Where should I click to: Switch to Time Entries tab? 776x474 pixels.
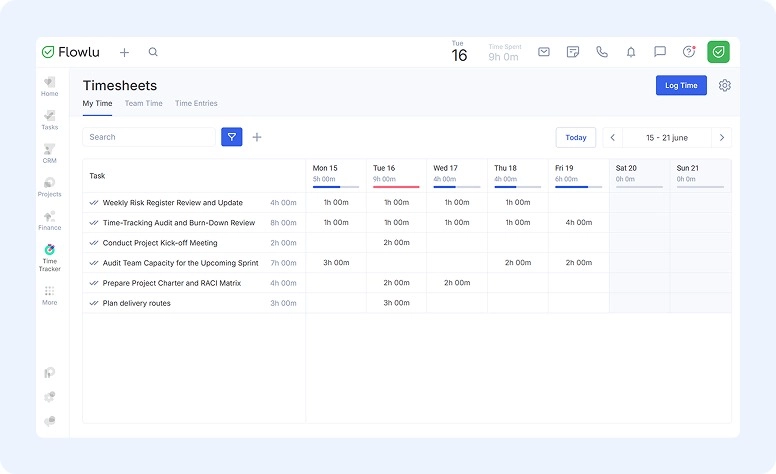coord(196,103)
